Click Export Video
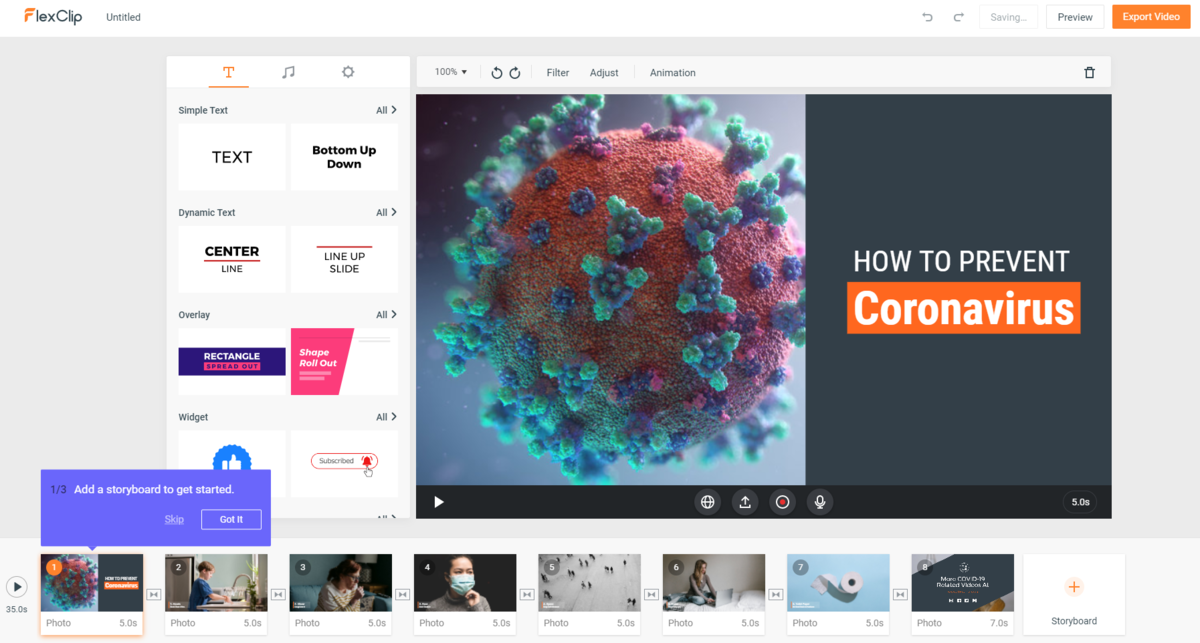 pos(1151,17)
